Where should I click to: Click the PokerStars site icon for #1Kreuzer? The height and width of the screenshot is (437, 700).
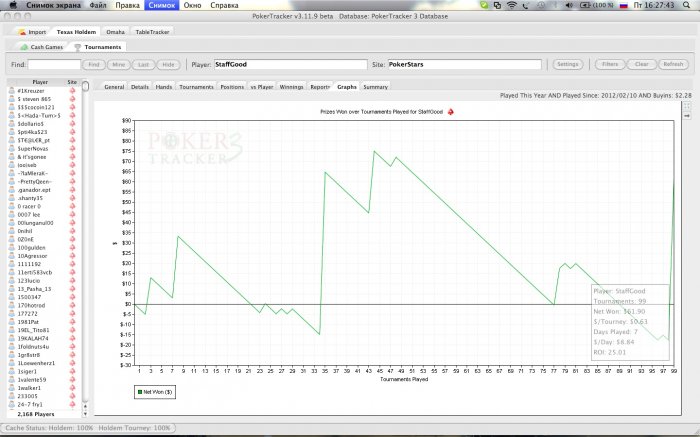(72, 91)
